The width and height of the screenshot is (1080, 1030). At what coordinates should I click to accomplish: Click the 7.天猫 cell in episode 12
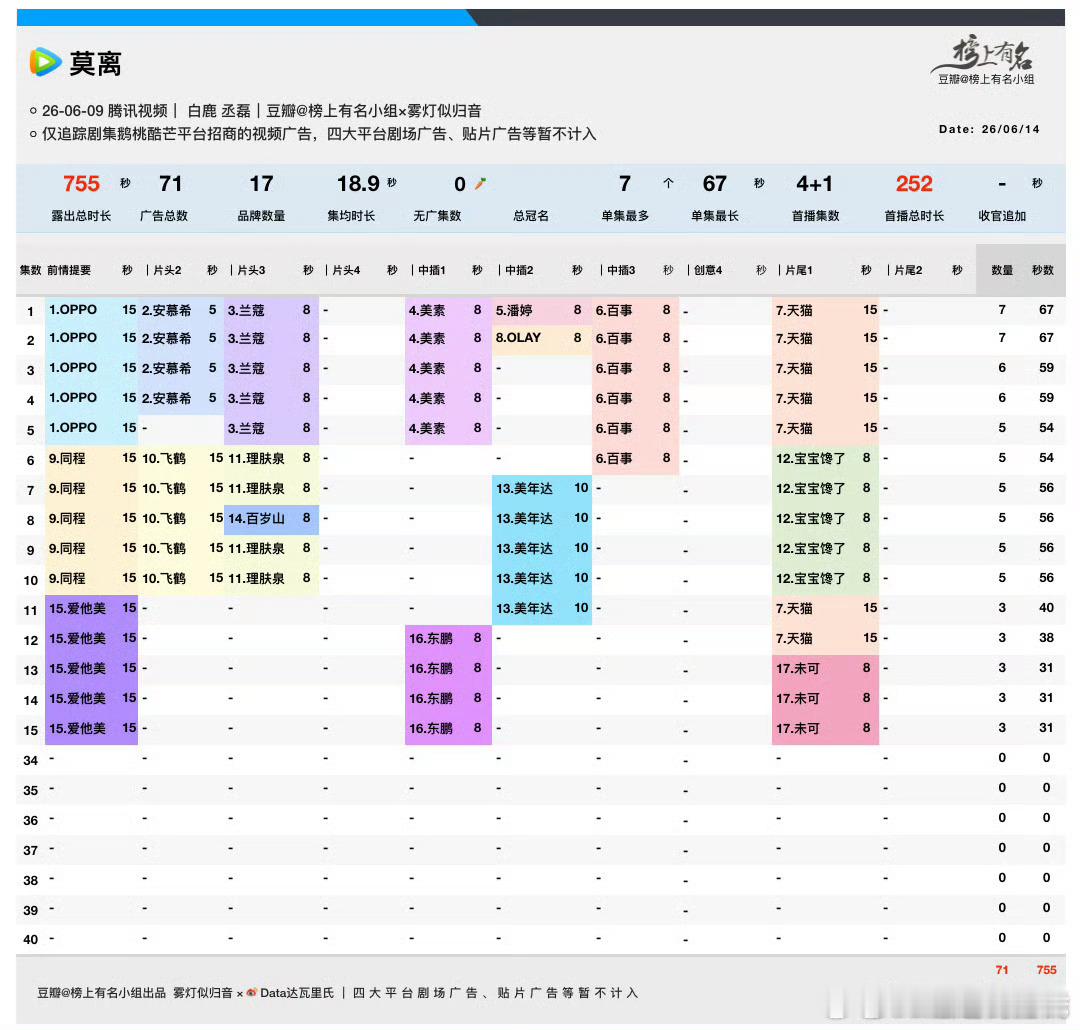click(x=794, y=639)
